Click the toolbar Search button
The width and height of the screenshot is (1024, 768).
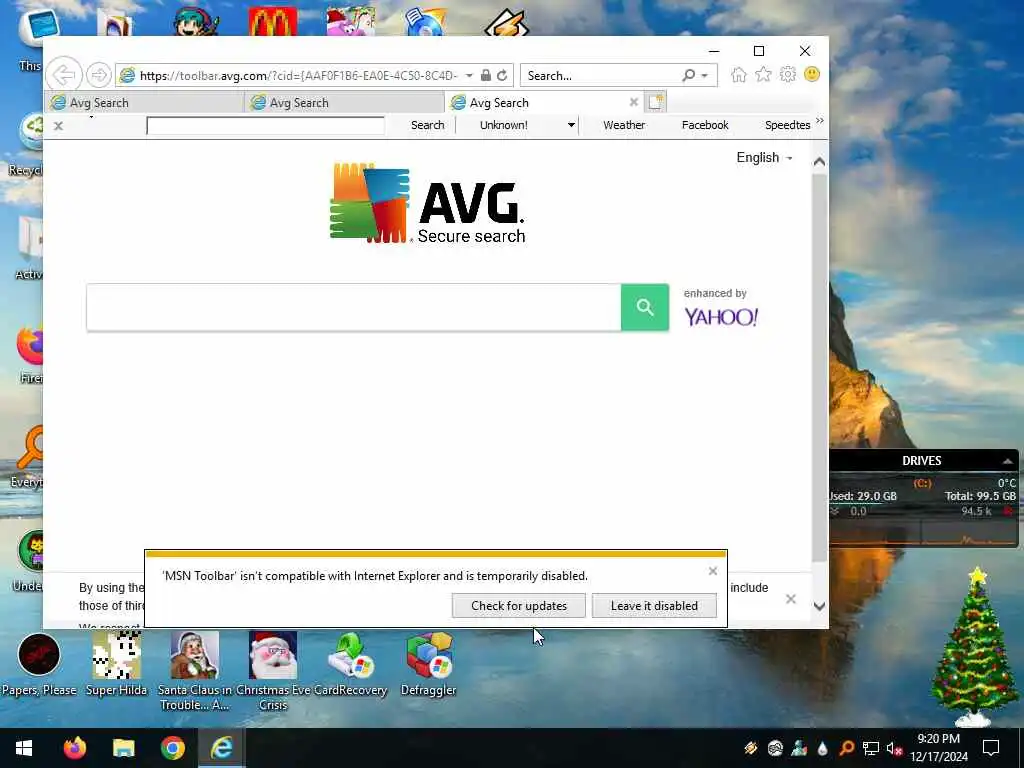coord(428,125)
